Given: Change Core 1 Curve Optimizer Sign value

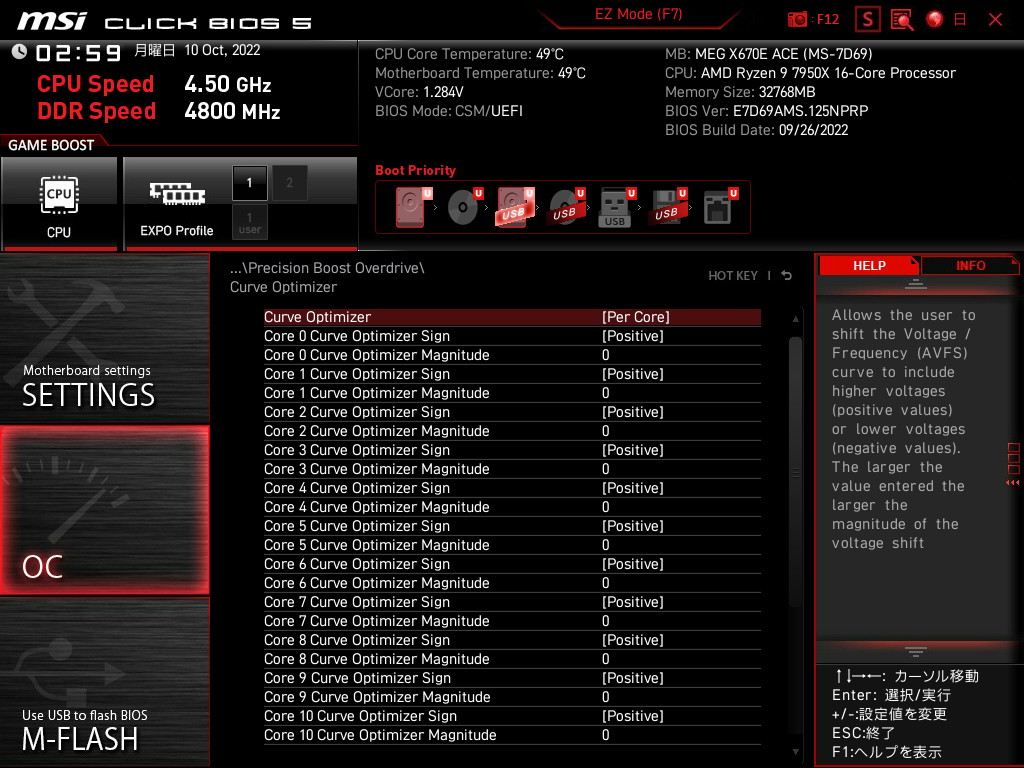Looking at the screenshot, I should pos(632,374).
